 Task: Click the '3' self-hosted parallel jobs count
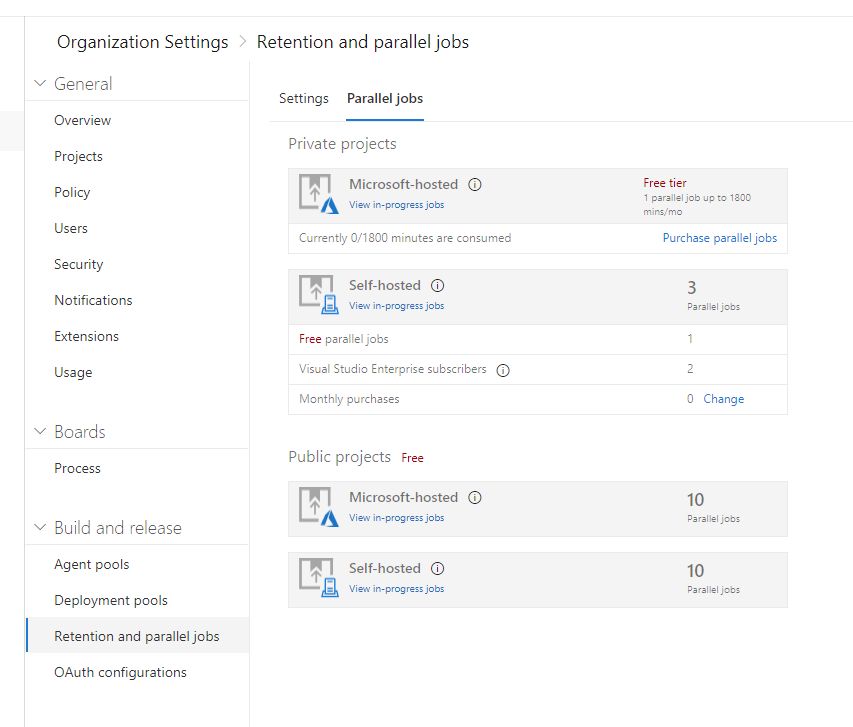pos(691,287)
